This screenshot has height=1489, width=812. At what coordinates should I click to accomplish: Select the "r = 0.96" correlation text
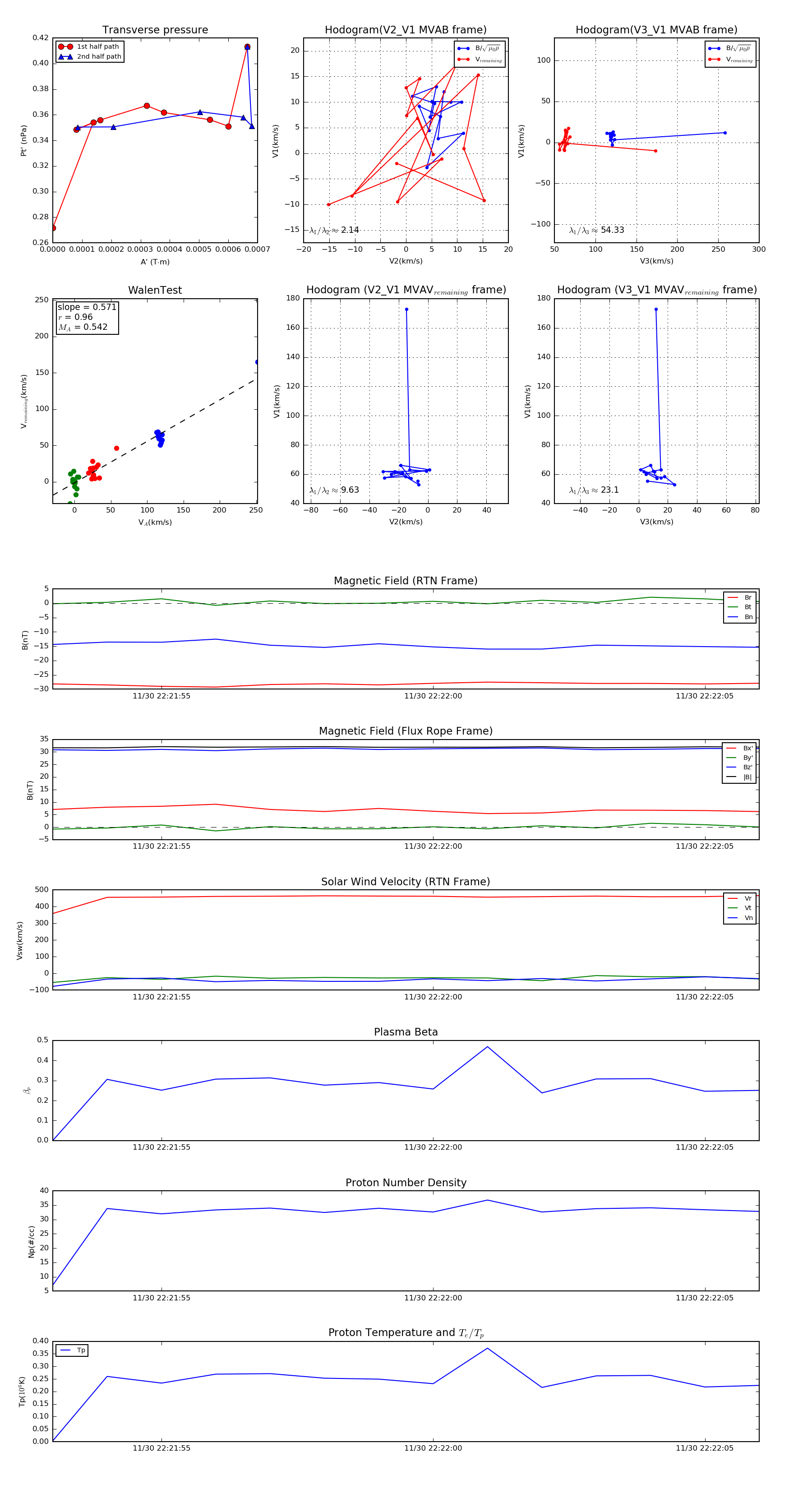point(75,317)
